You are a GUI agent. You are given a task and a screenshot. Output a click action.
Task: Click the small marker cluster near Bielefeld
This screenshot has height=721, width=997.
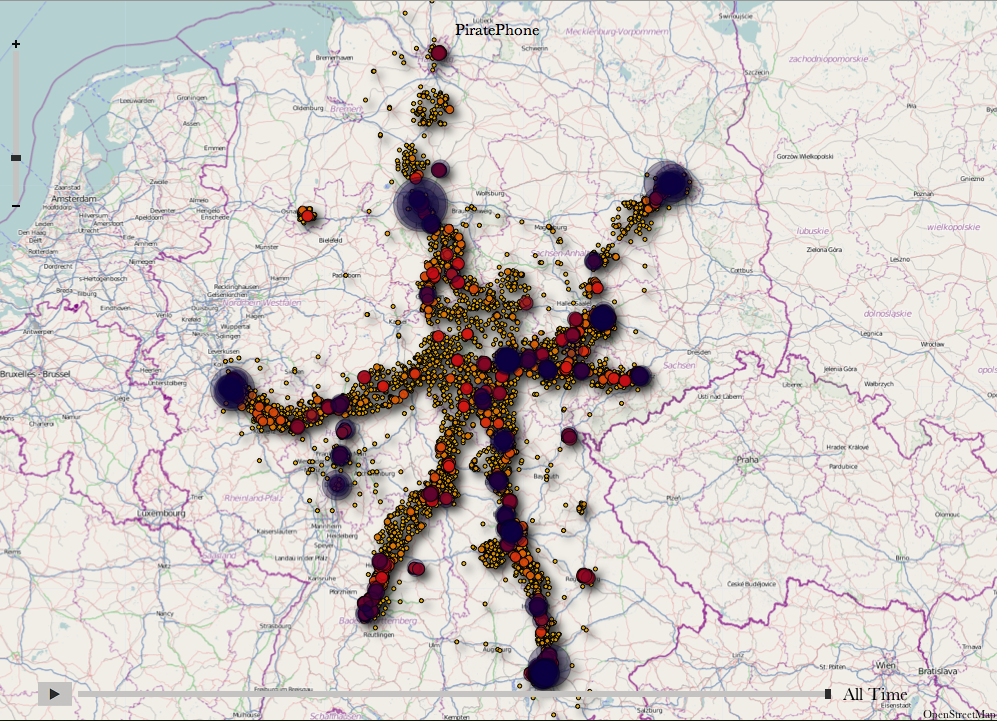point(306,214)
